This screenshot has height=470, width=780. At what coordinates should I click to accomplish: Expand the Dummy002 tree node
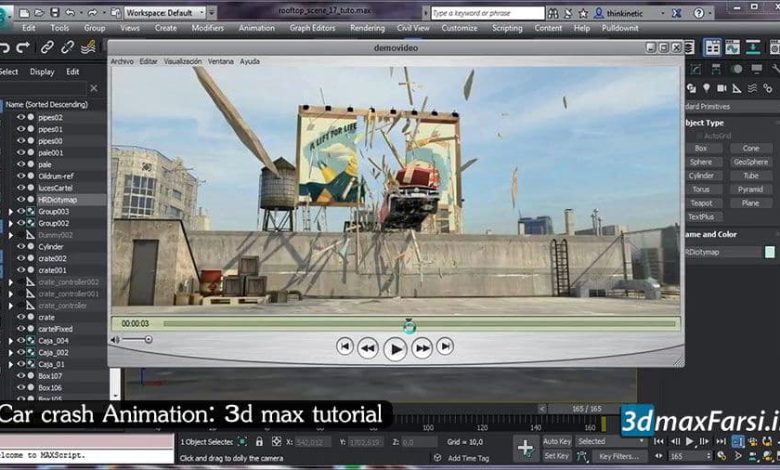point(10,235)
